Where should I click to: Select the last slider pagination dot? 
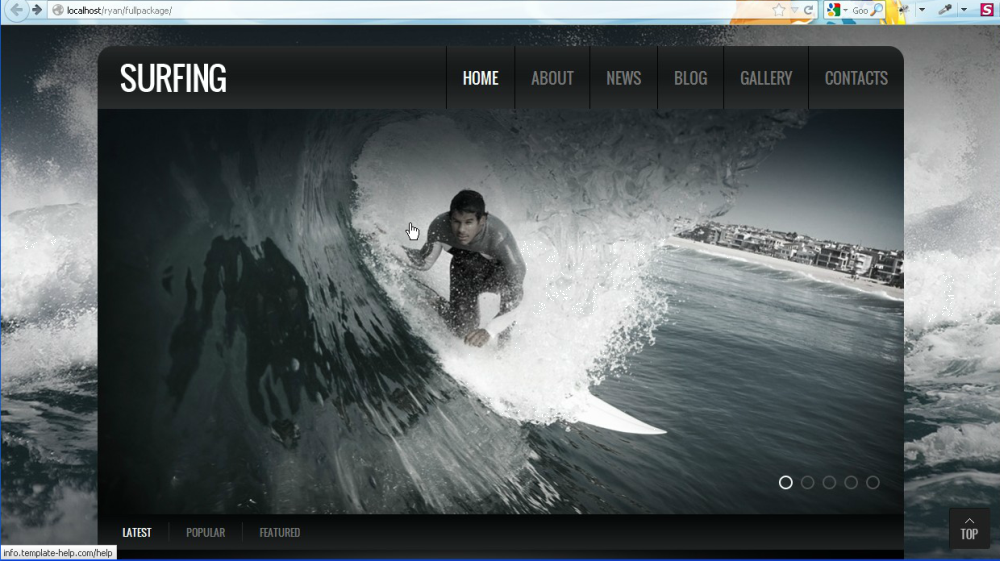point(872,483)
